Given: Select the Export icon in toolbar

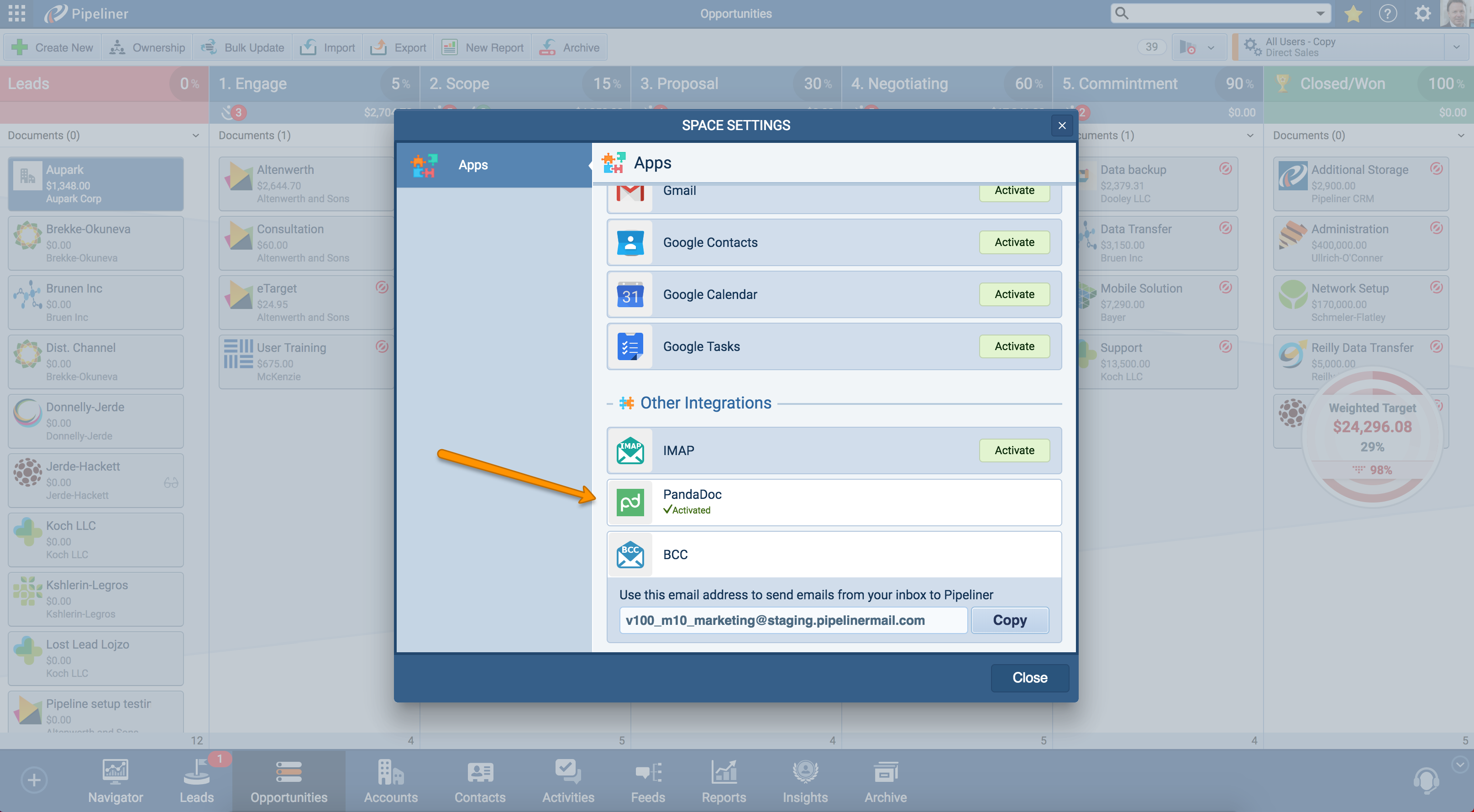Looking at the screenshot, I should (379, 47).
